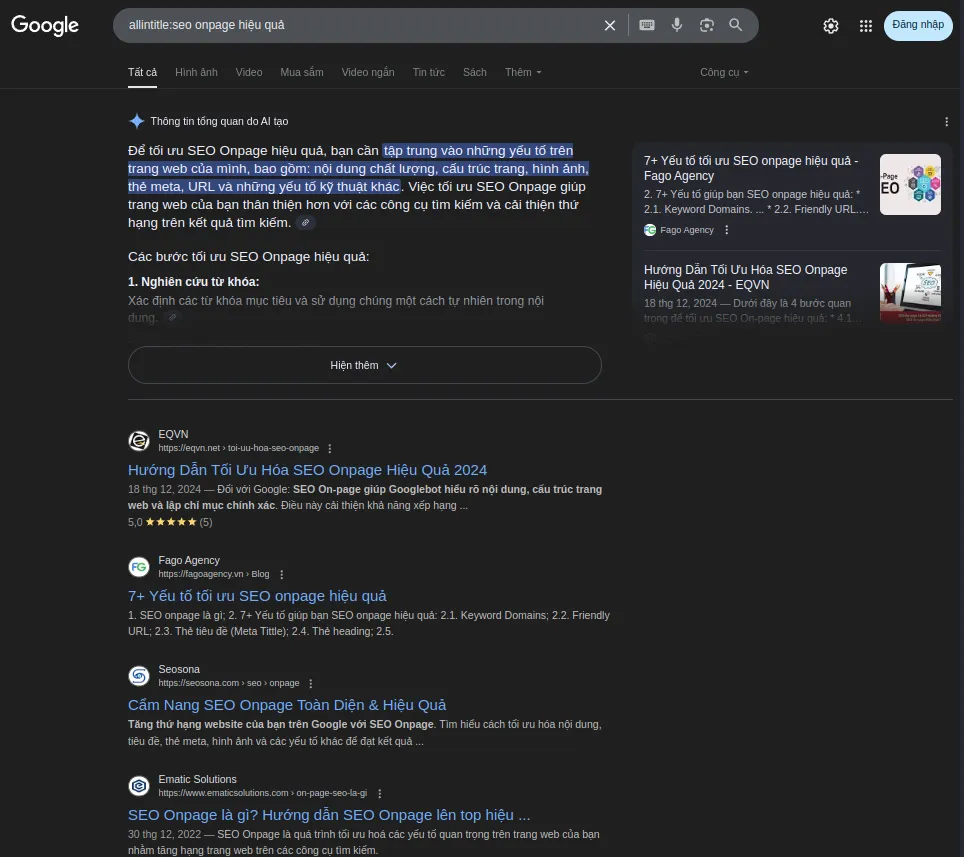Screen dimensions: 964x857
Task: Click inside the search query input field
Action: click(350, 25)
